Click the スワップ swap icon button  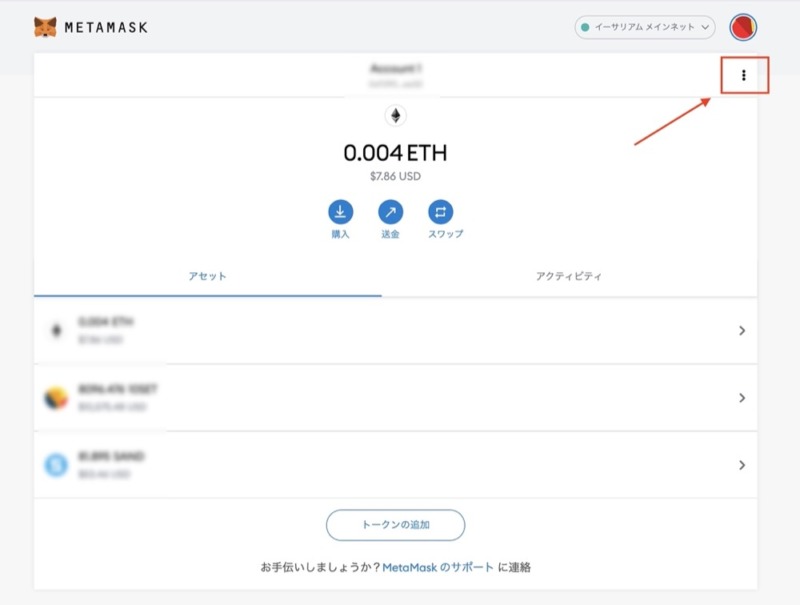(x=441, y=212)
